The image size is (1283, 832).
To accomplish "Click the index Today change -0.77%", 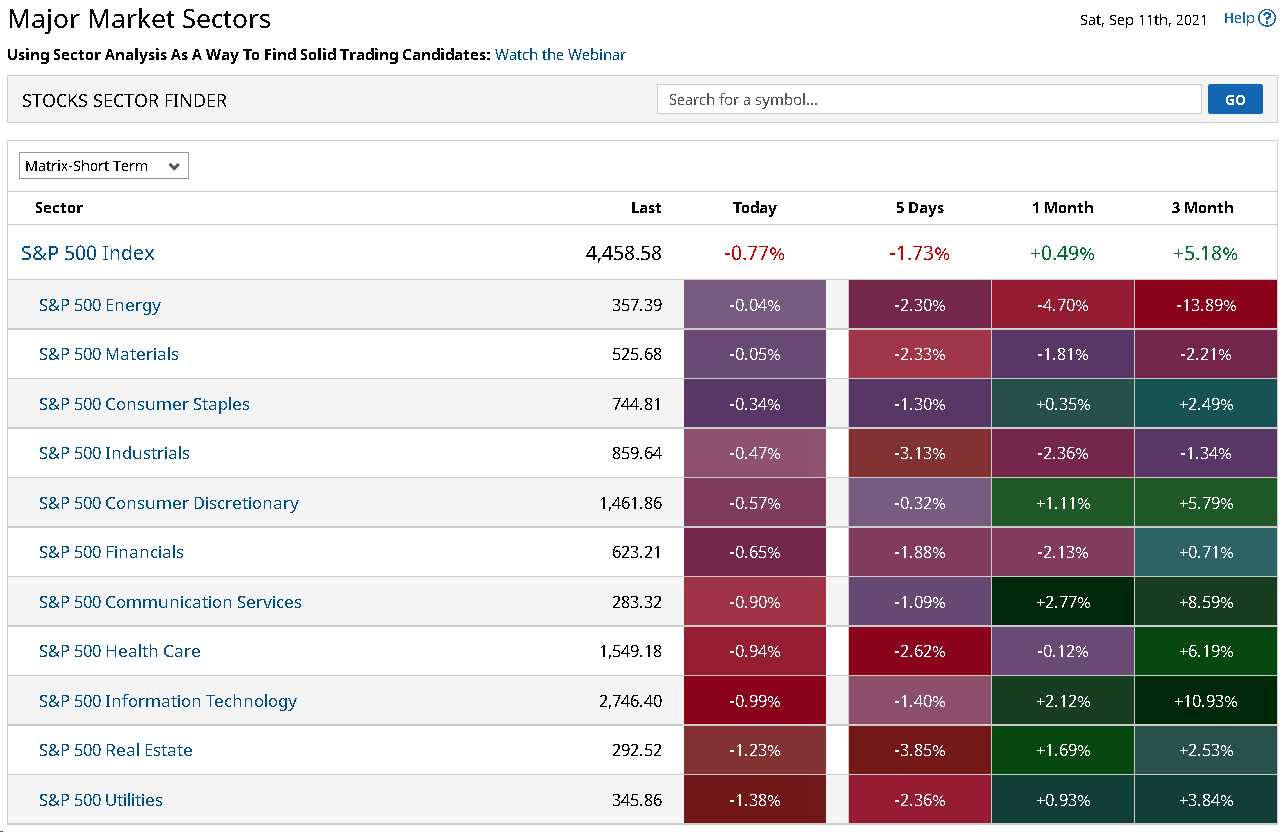I will click(755, 254).
